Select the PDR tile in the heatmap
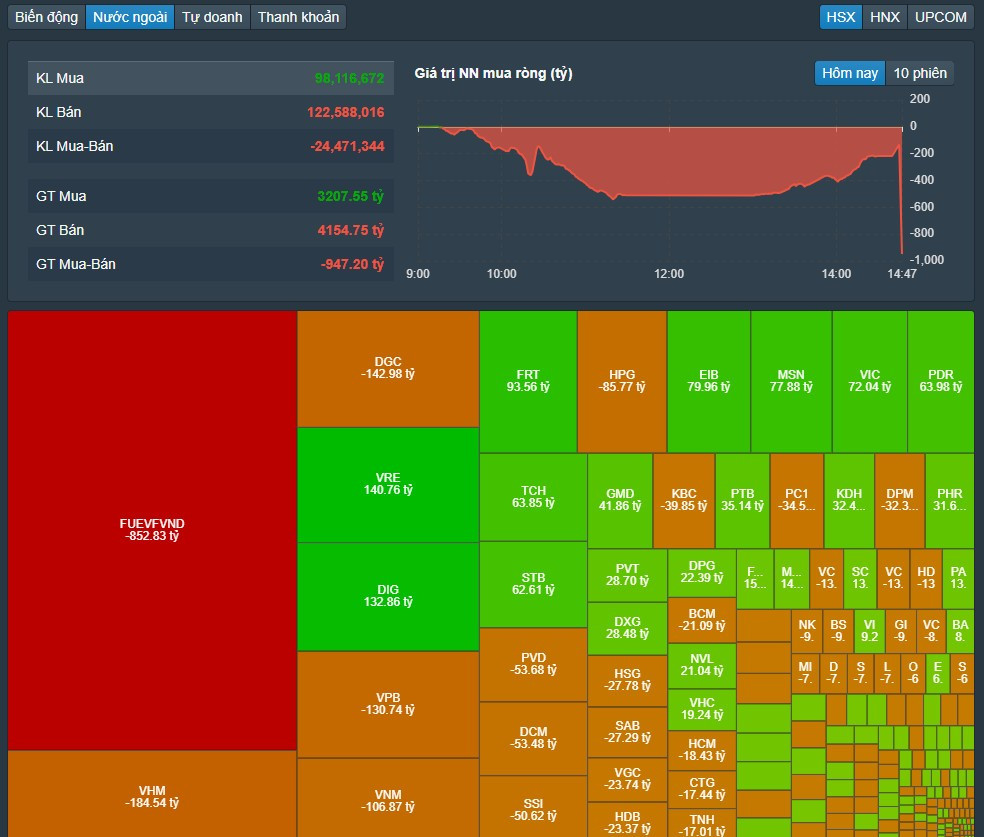Screen dimensions: 984x837 pos(940,381)
